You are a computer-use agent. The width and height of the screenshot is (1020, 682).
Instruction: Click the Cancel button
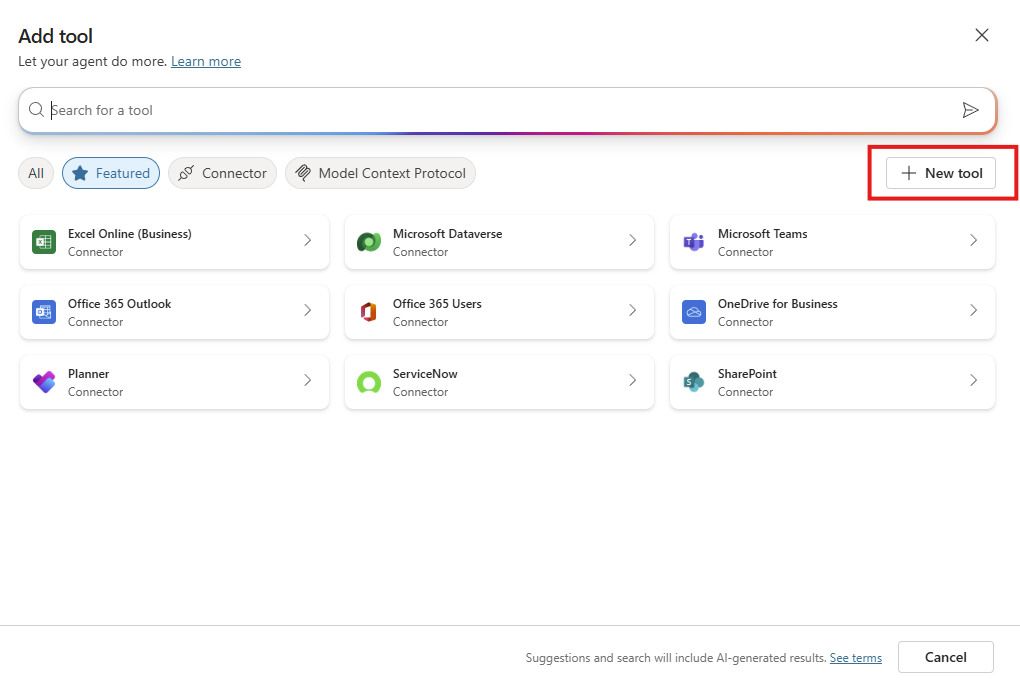[945, 657]
